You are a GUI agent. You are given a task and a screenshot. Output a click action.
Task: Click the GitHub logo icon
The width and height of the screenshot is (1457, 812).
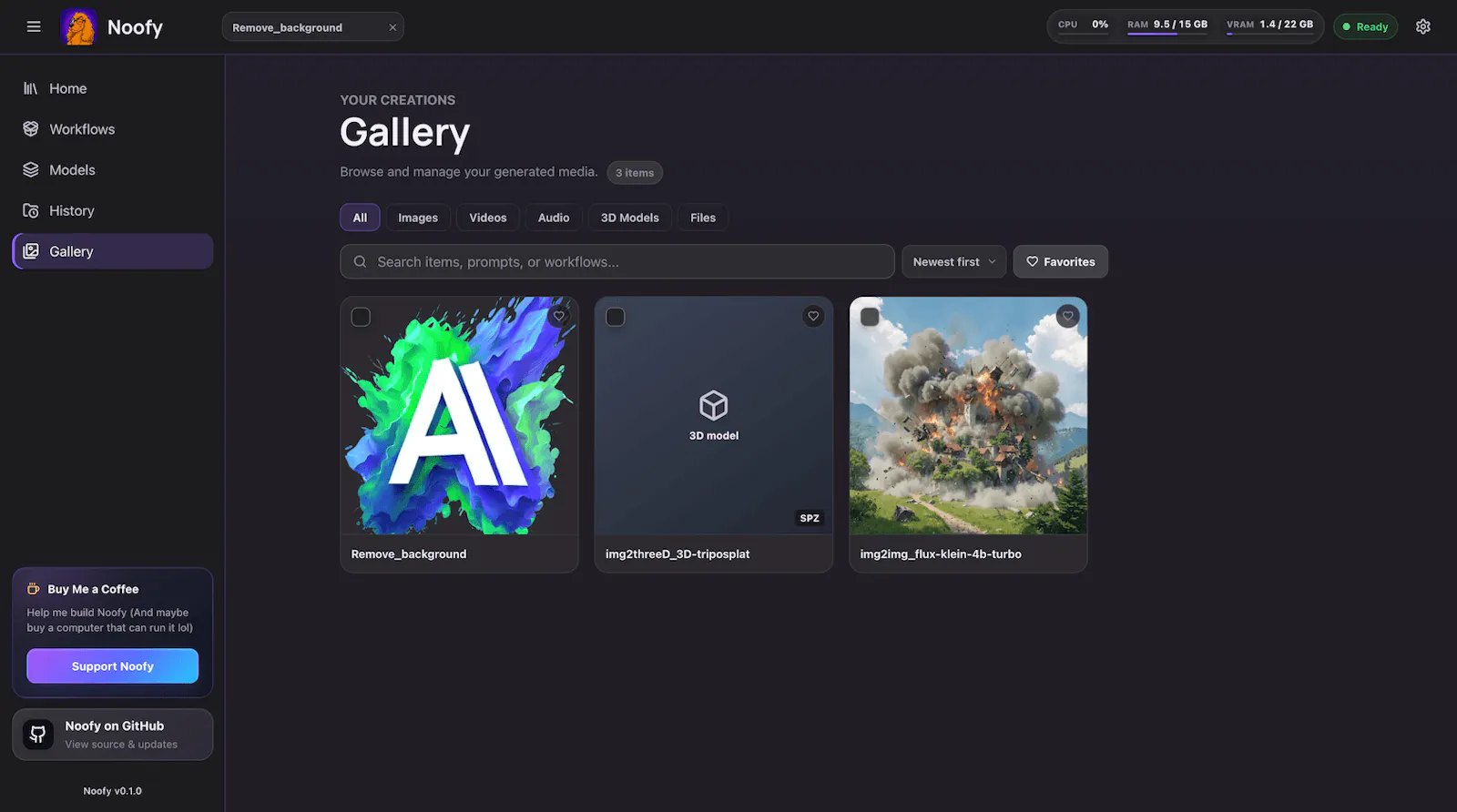point(38,735)
